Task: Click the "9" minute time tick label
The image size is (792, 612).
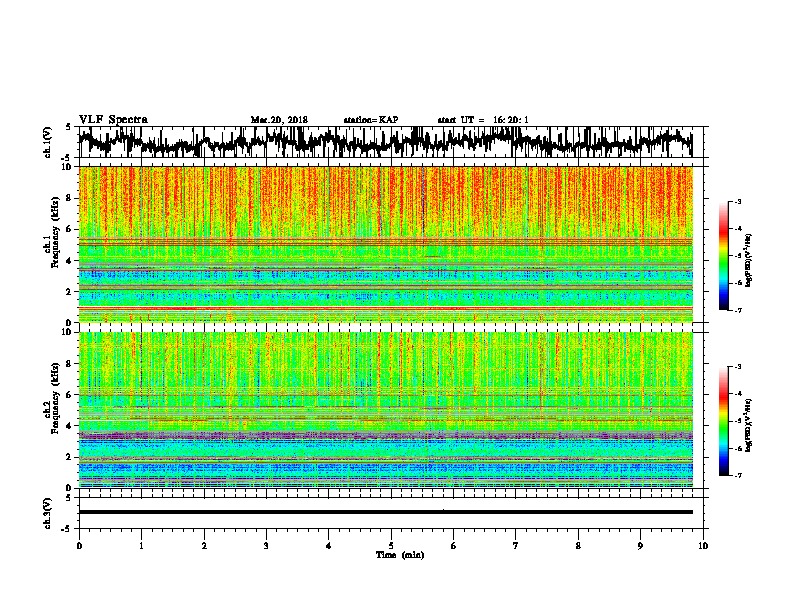Action: pyautogui.click(x=640, y=546)
